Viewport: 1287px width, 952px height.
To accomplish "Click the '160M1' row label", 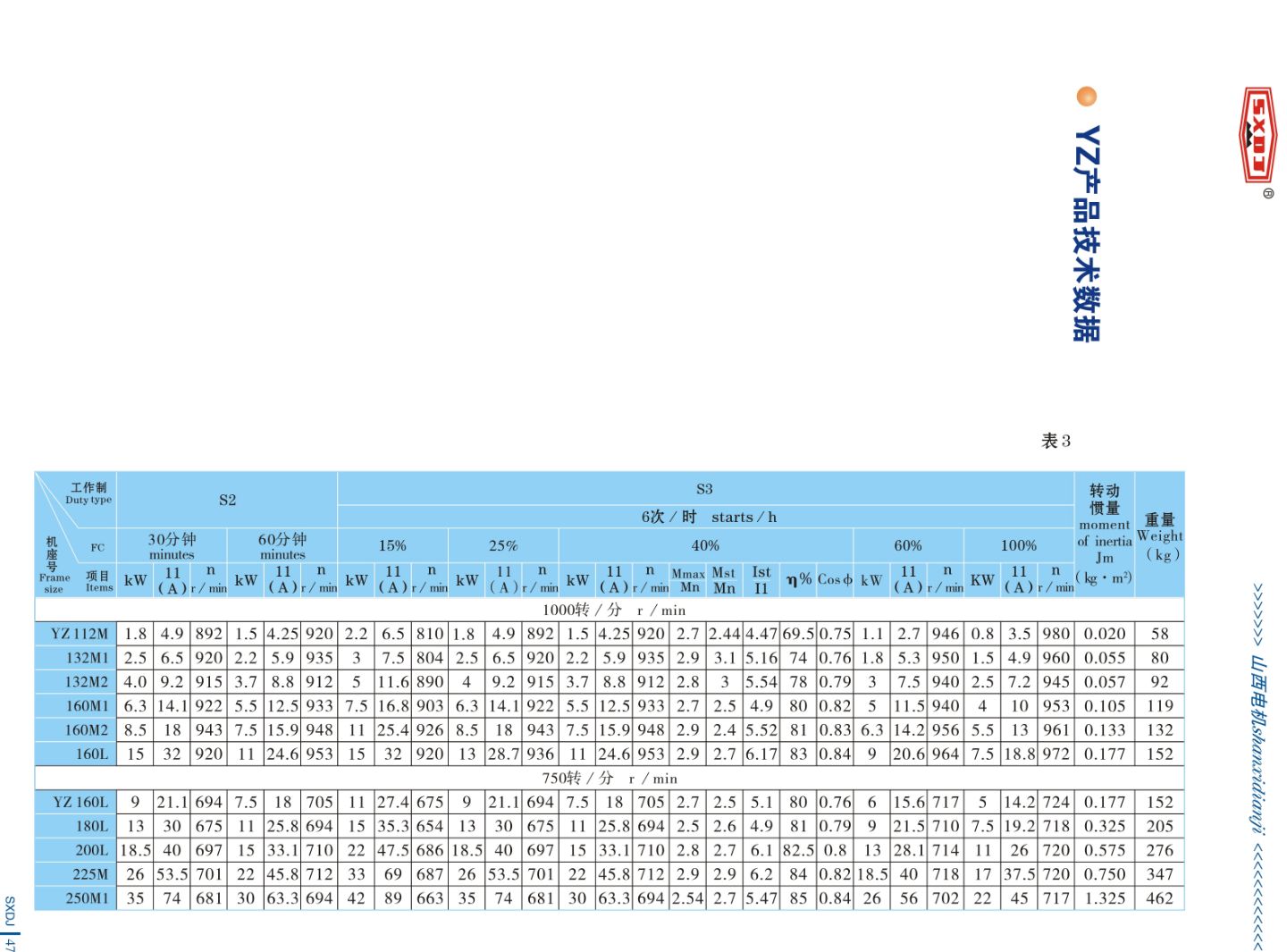I will click(87, 706).
